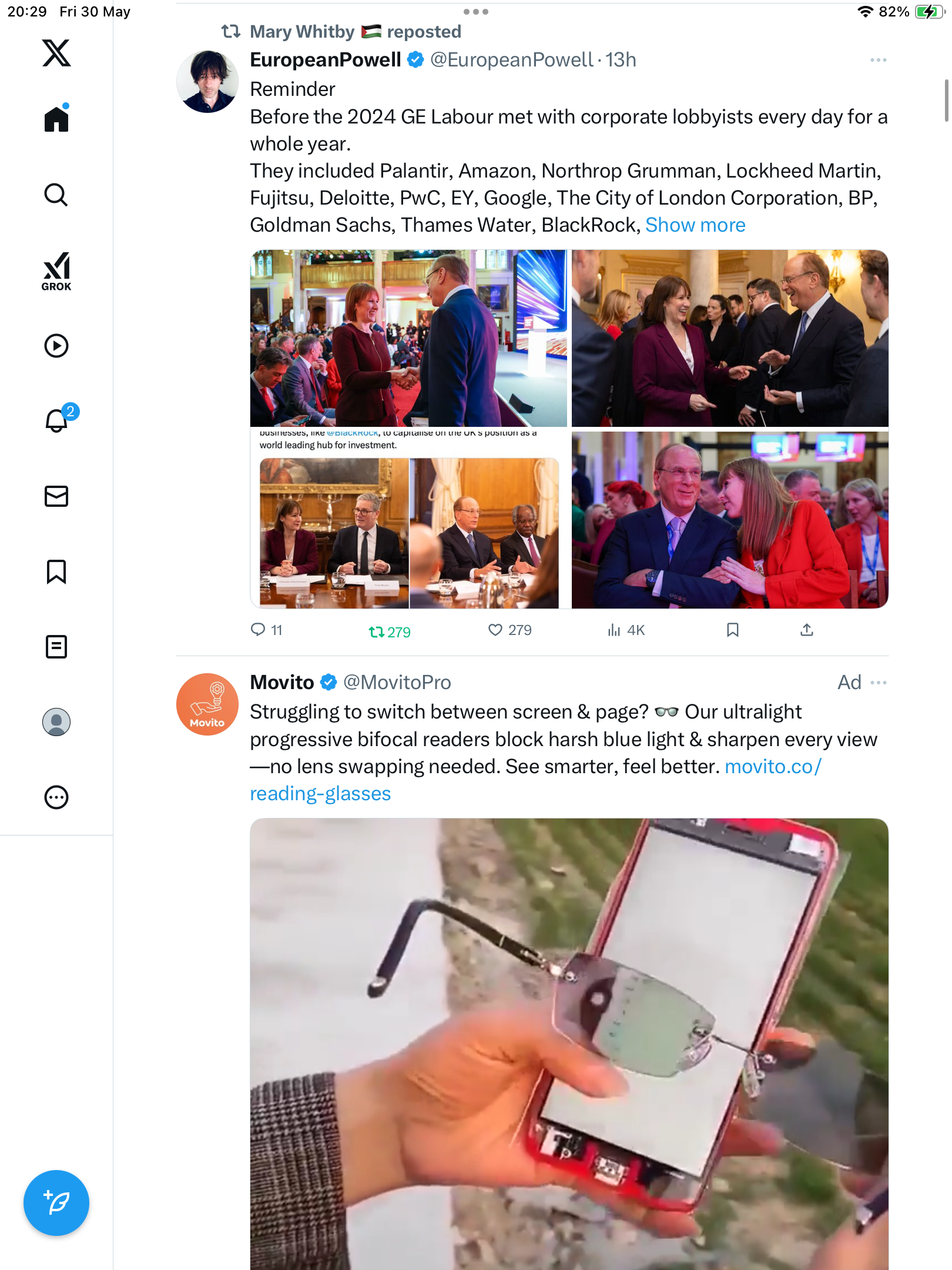Open the movito.co/reading-glasses link

[535, 780]
